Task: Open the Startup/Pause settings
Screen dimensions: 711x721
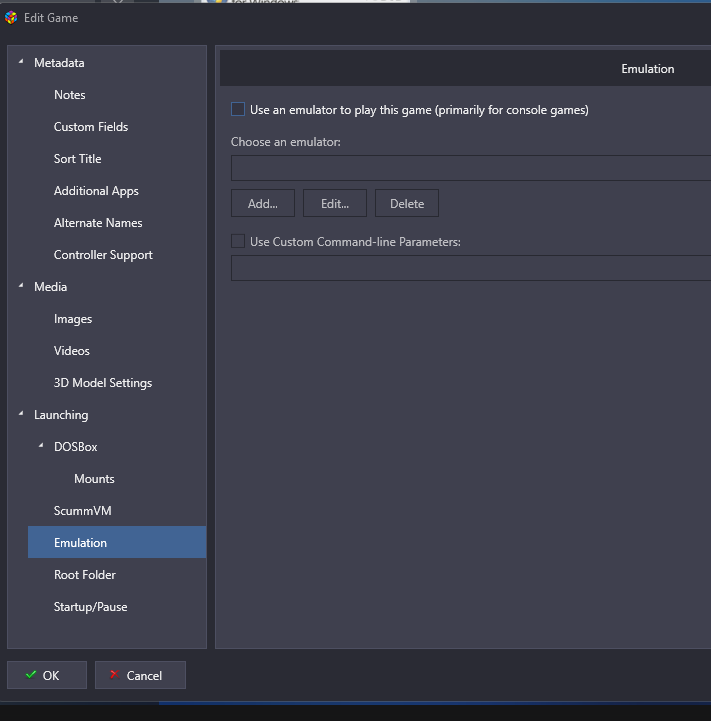Action: coord(90,607)
